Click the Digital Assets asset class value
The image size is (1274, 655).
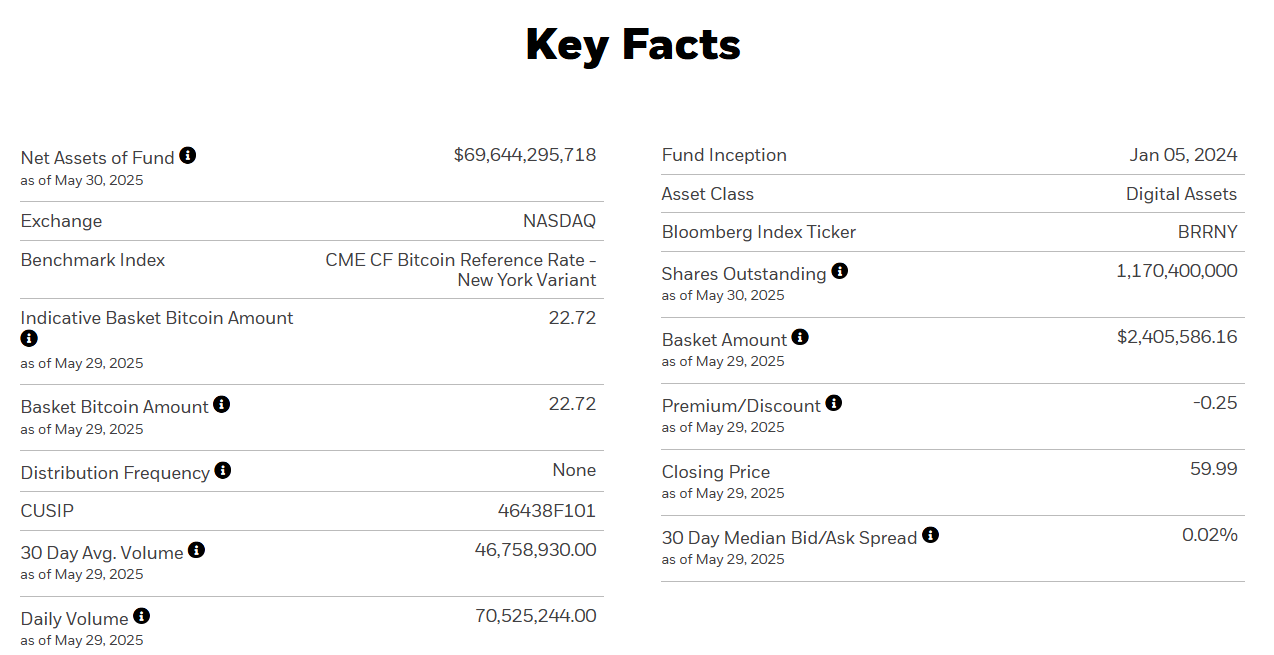[1181, 194]
